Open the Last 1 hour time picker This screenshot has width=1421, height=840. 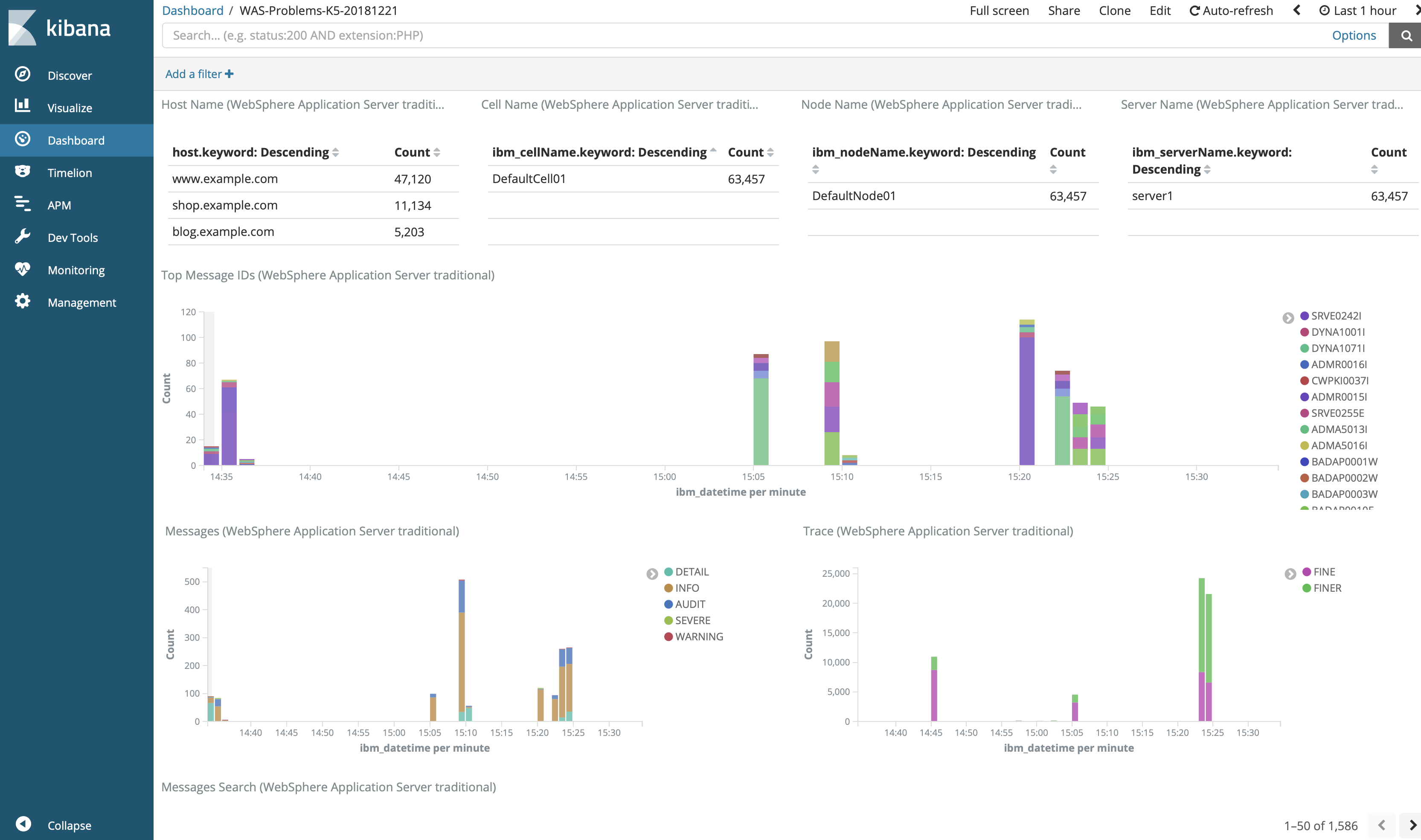pos(1358,11)
